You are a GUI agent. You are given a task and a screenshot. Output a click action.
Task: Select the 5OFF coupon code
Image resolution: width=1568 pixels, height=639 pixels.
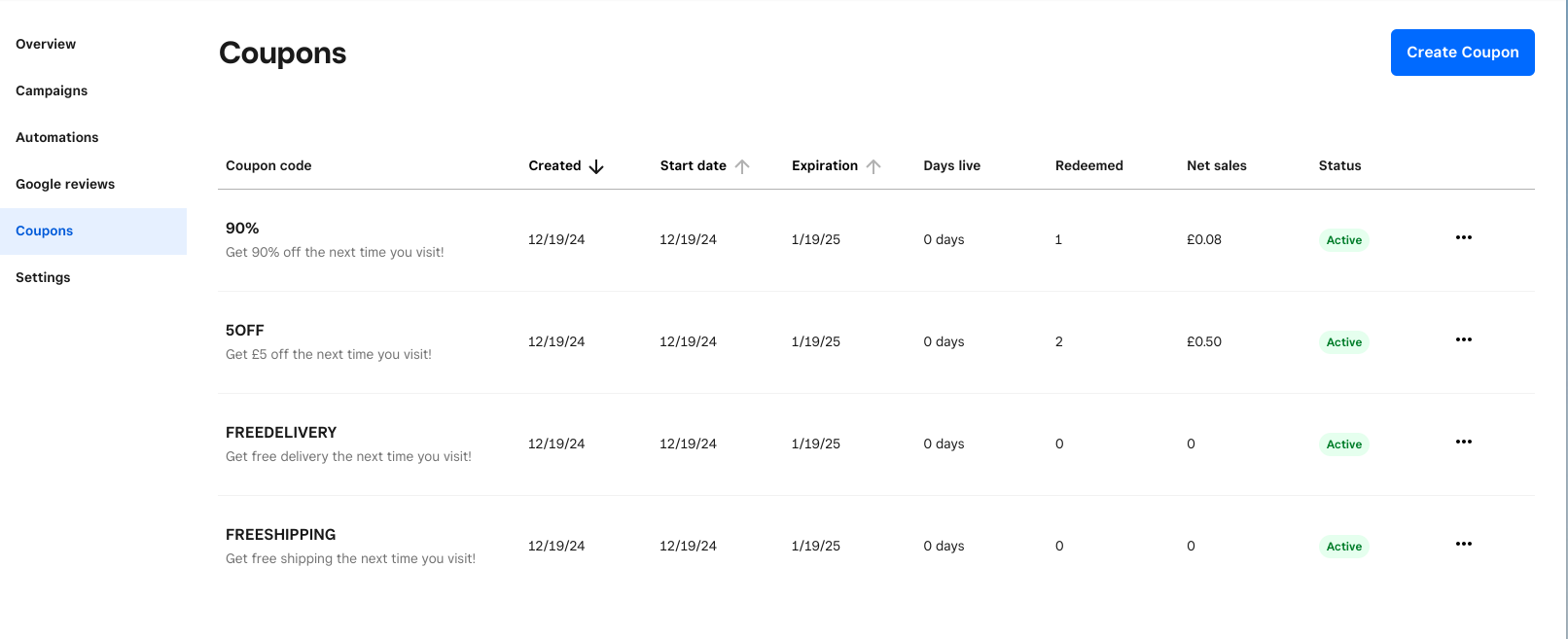click(245, 331)
